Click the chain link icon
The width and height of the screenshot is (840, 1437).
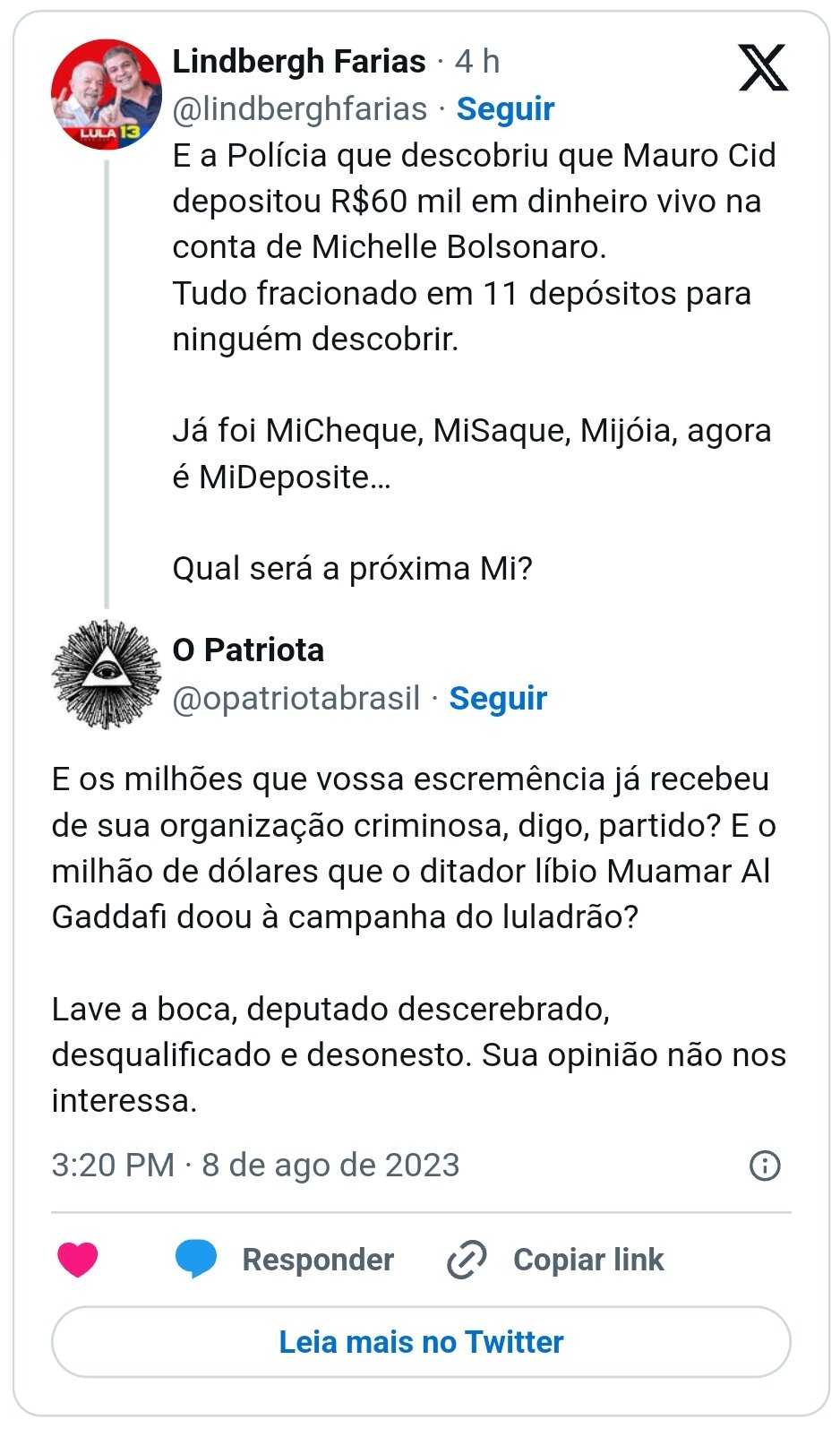click(x=467, y=1260)
